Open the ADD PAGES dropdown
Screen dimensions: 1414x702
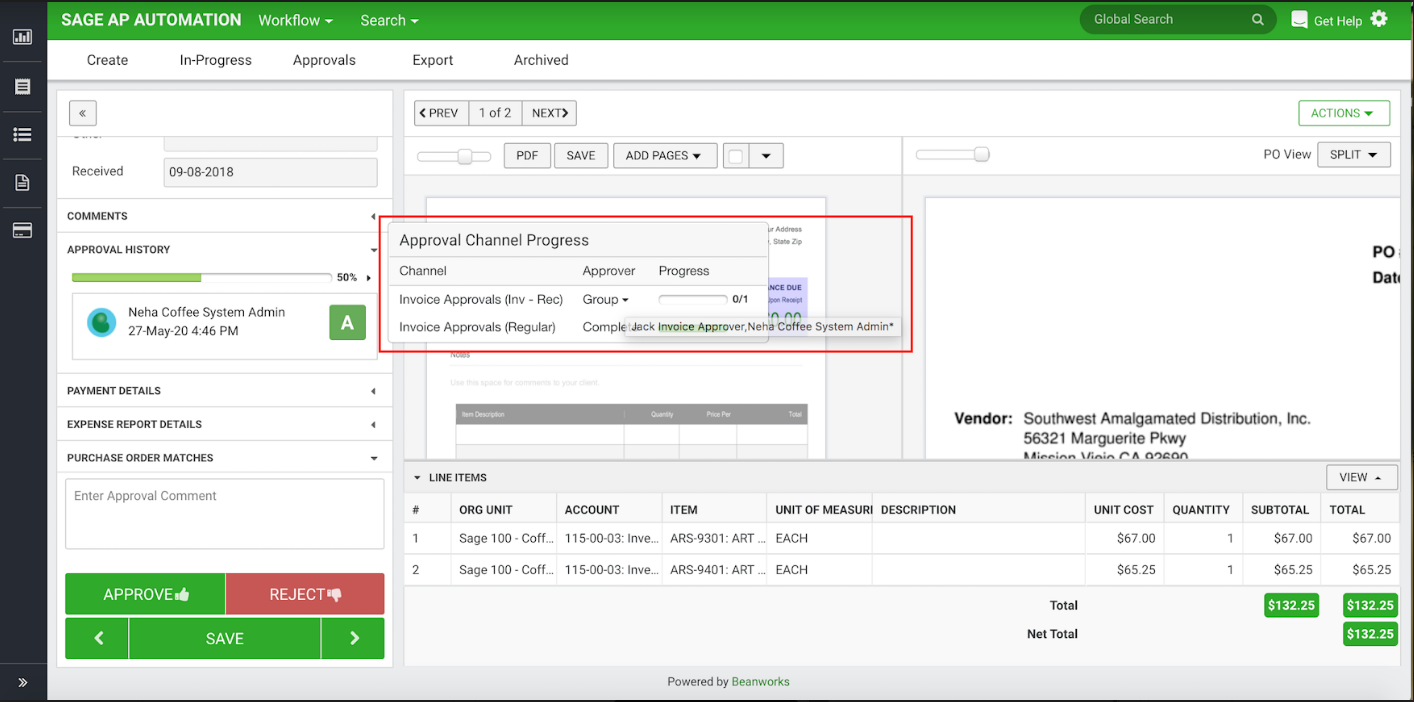[x=664, y=155]
